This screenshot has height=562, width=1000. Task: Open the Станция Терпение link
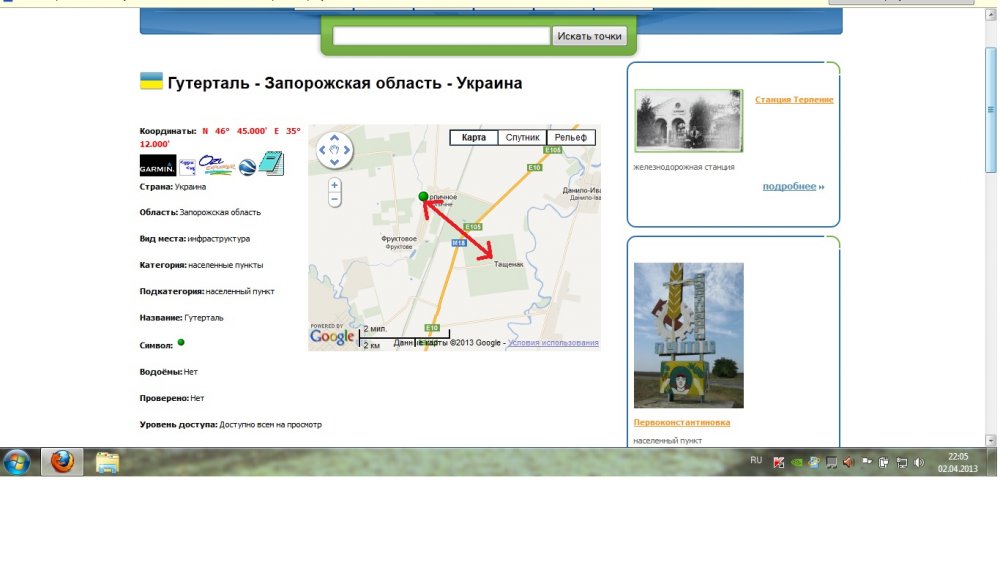coord(794,100)
